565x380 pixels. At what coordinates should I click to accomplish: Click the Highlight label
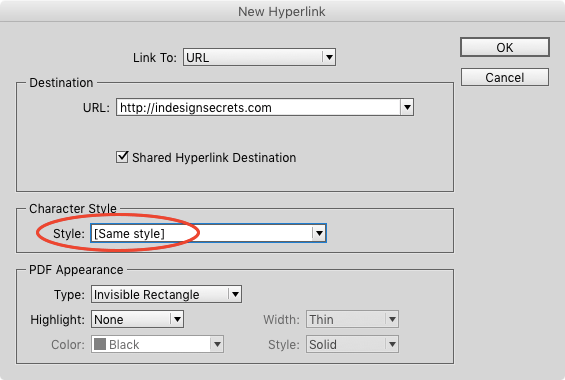[x=57, y=319]
